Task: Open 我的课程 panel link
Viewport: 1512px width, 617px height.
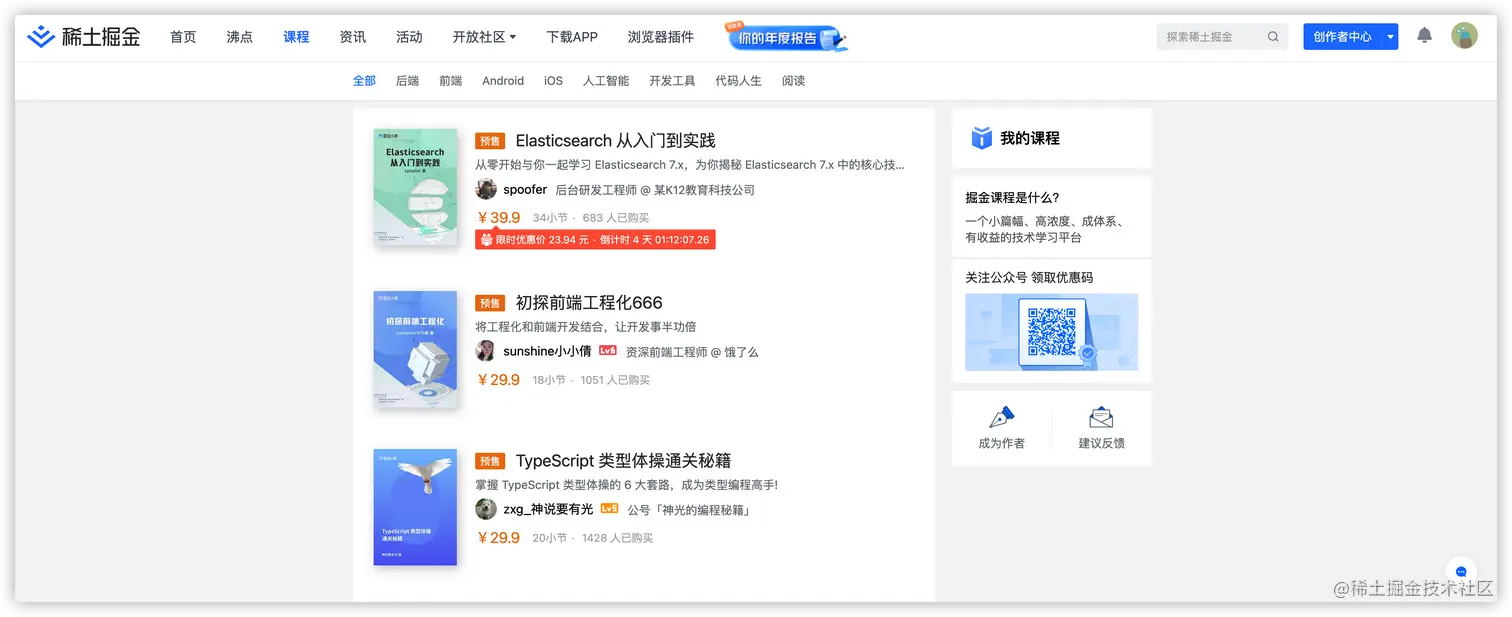Action: point(1052,138)
